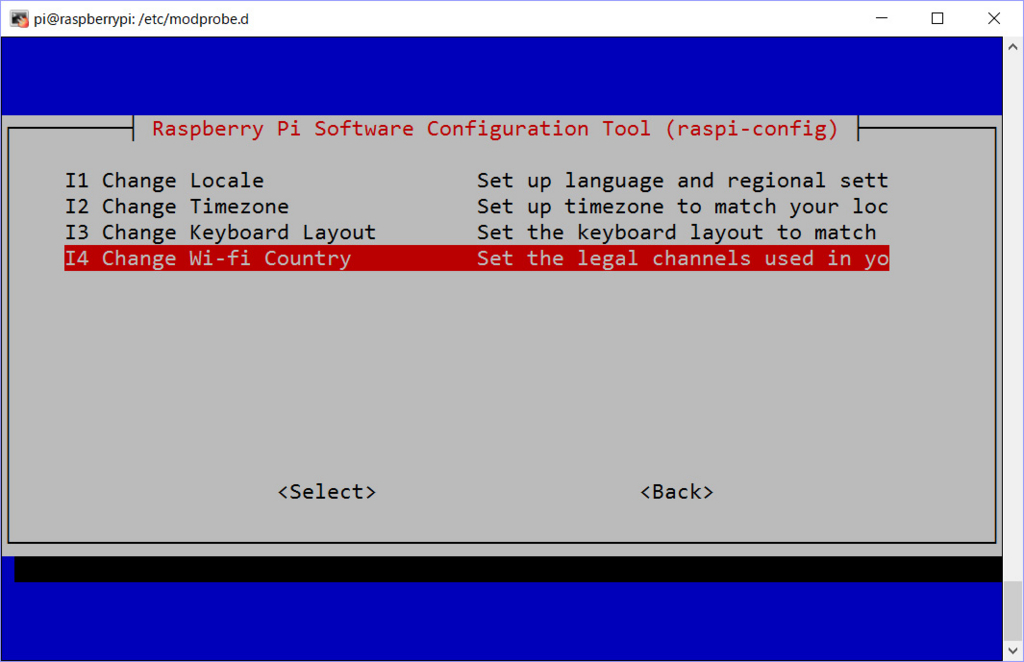Select I3 Change Keyboard Layout option
Image resolution: width=1024 pixels, height=662 pixels.
(x=476, y=232)
